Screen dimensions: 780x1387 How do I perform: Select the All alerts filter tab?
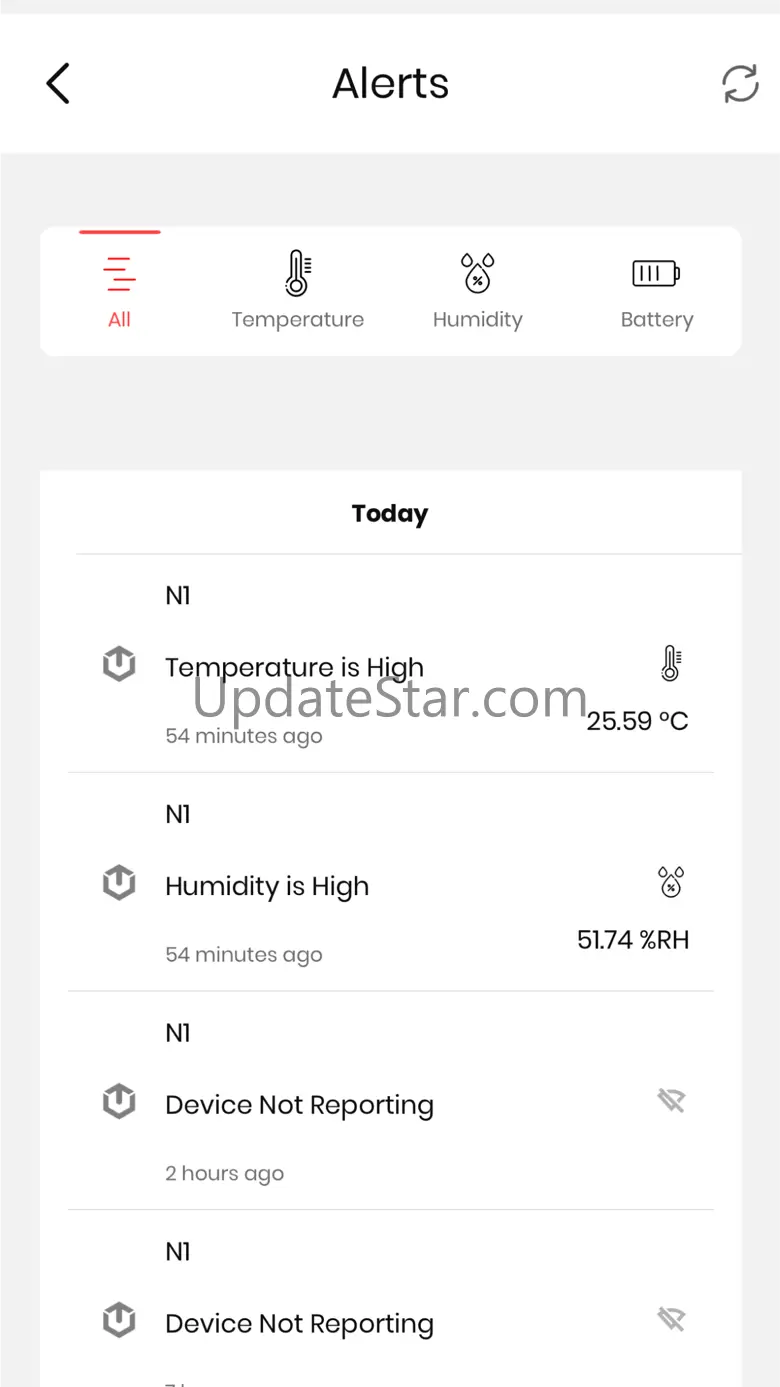coord(119,291)
